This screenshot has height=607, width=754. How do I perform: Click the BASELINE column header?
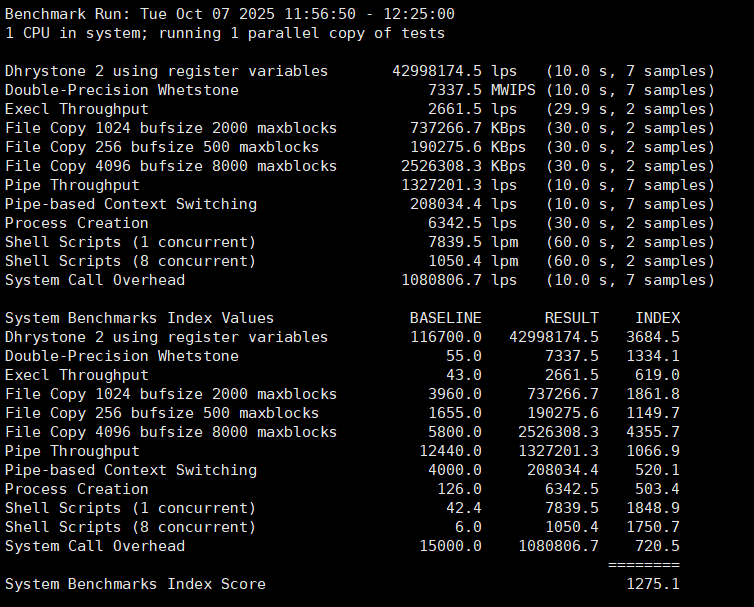[445, 318]
